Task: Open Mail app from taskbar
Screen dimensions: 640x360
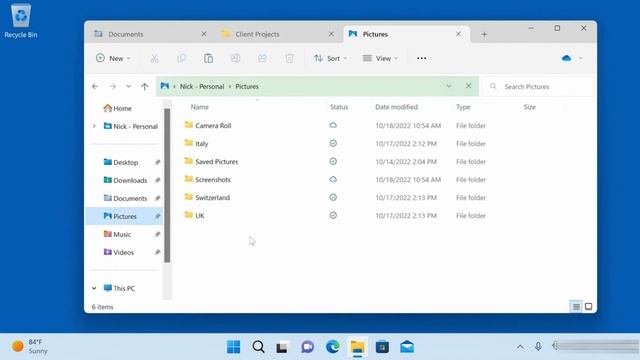Action: (x=407, y=347)
